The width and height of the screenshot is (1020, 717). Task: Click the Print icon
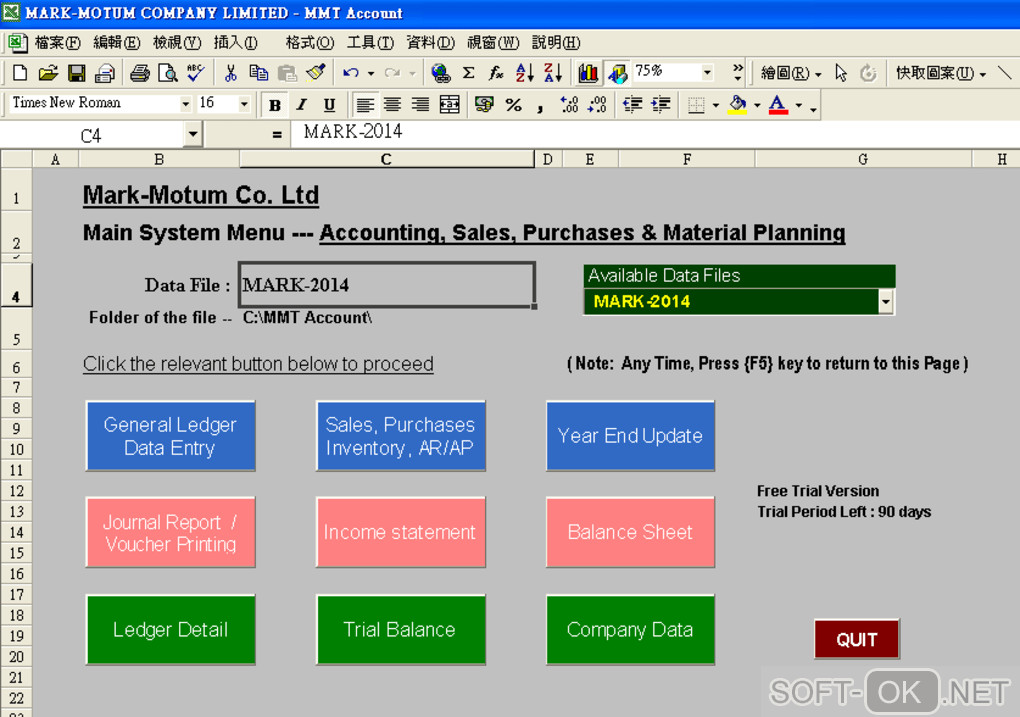(139, 73)
